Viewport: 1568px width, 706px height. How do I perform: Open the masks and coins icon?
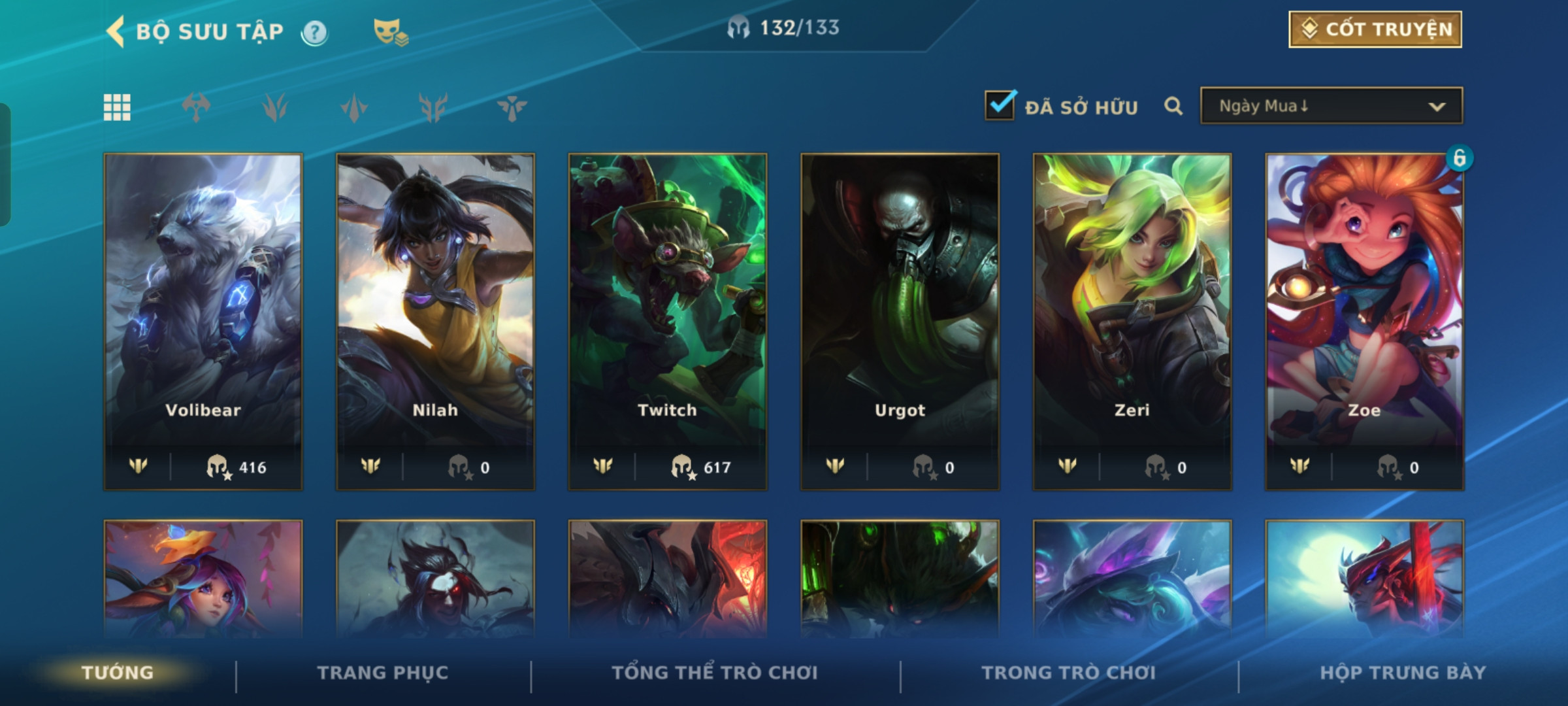[x=390, y=31]
